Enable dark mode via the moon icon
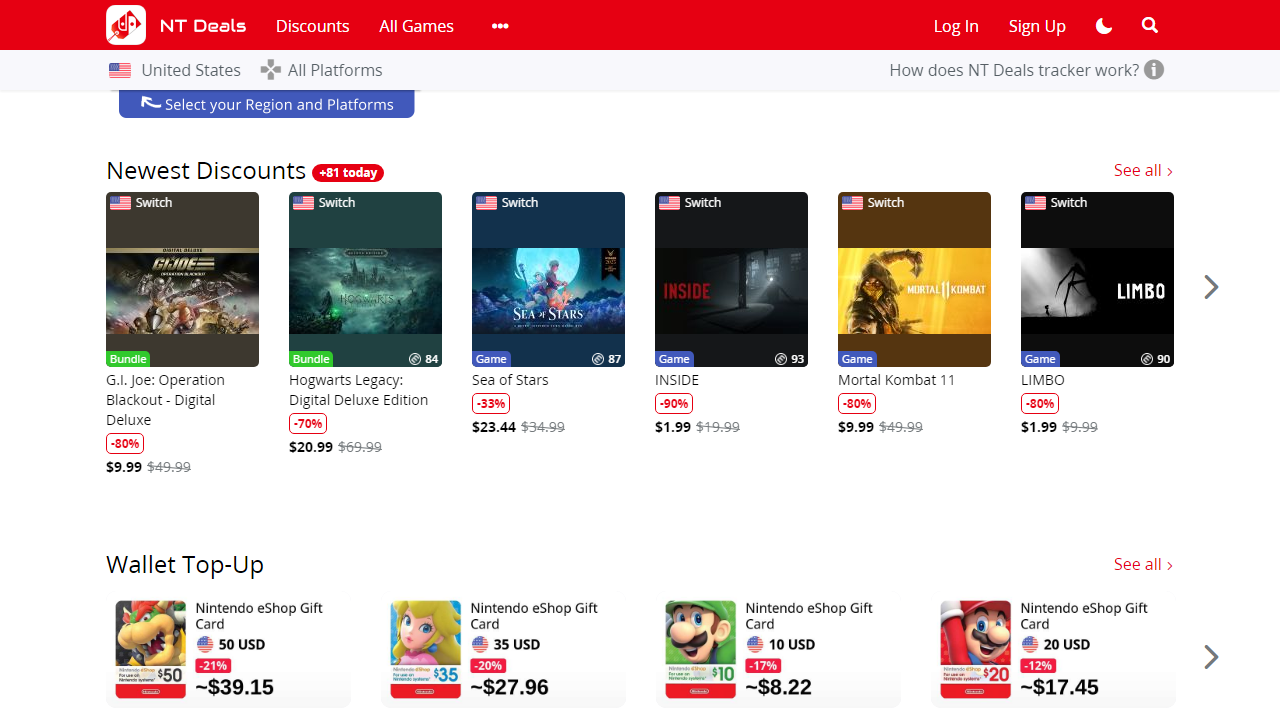1280x720 pixels. (x=1103, y=25)
